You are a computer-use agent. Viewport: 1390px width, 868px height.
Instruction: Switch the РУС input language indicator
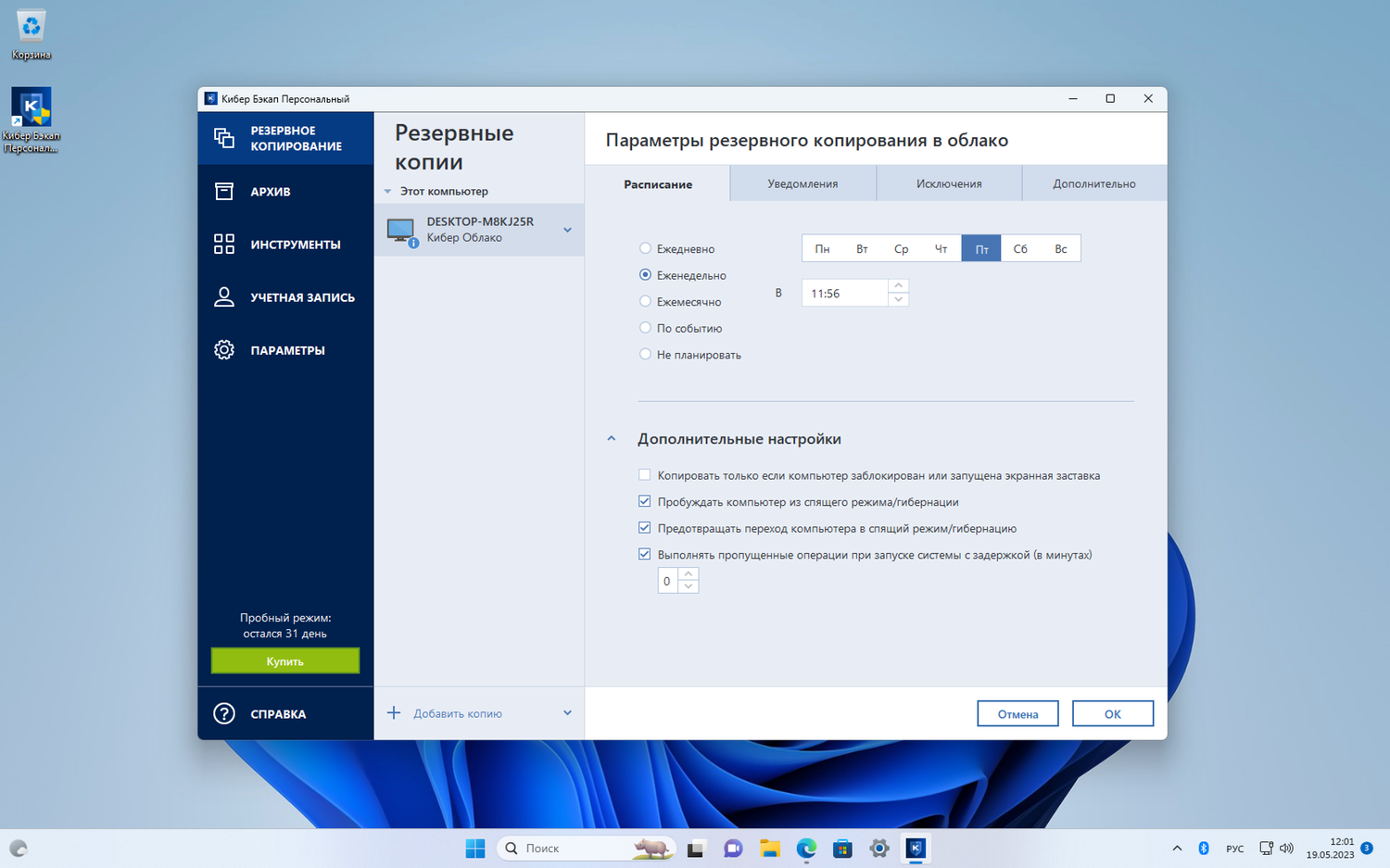[1234, 849]
